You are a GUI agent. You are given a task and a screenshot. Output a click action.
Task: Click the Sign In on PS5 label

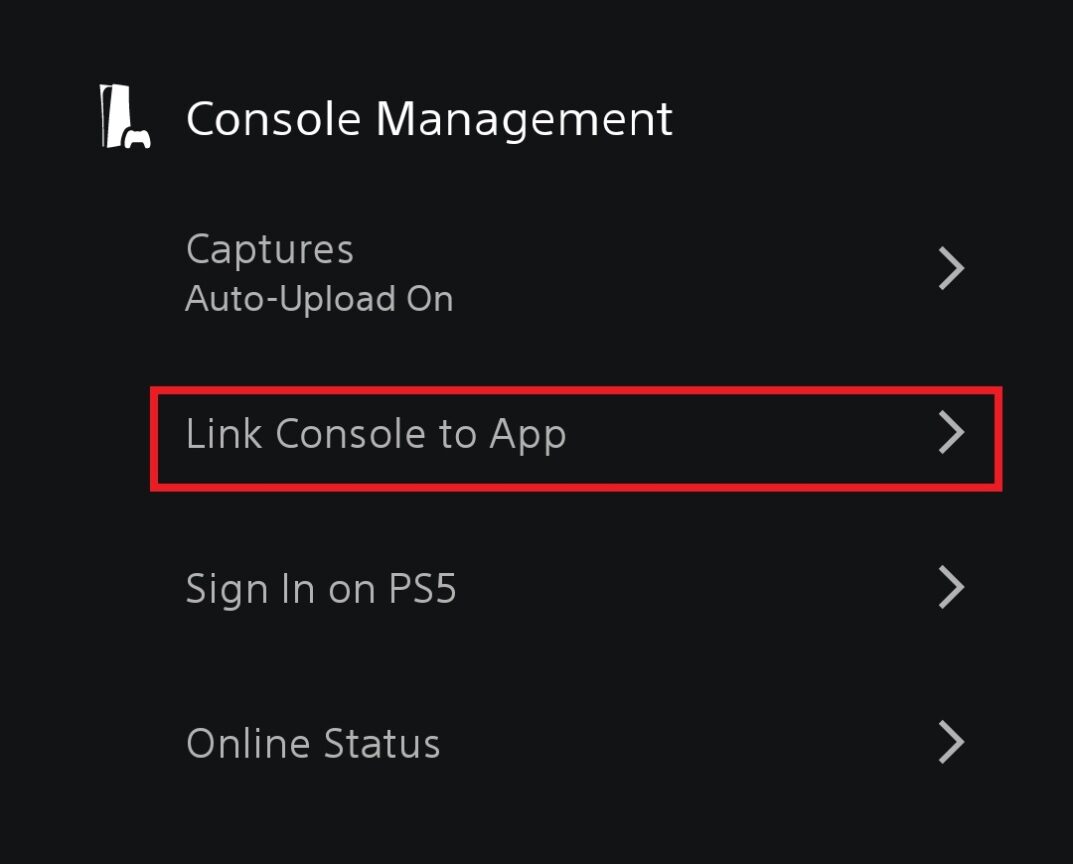(322, 588)
